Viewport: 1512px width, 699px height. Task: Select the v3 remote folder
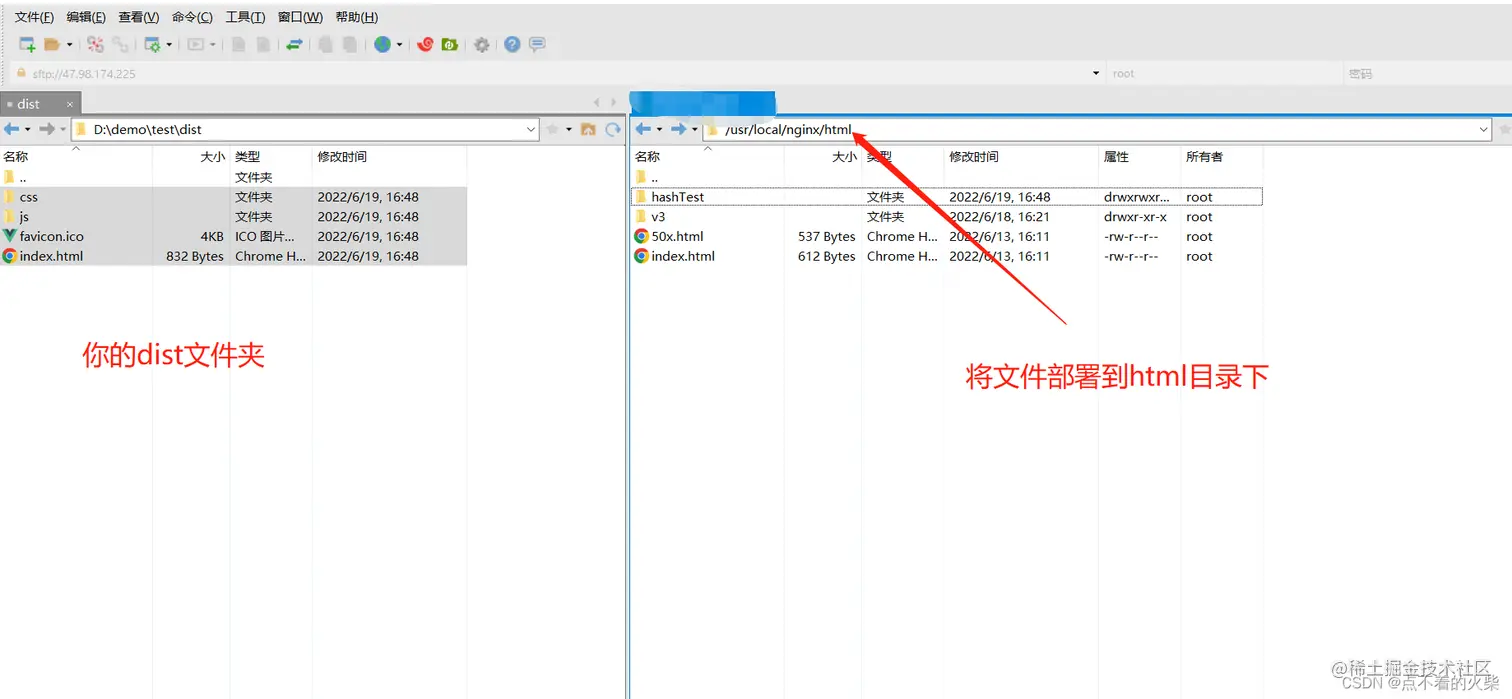click(946, 217)
